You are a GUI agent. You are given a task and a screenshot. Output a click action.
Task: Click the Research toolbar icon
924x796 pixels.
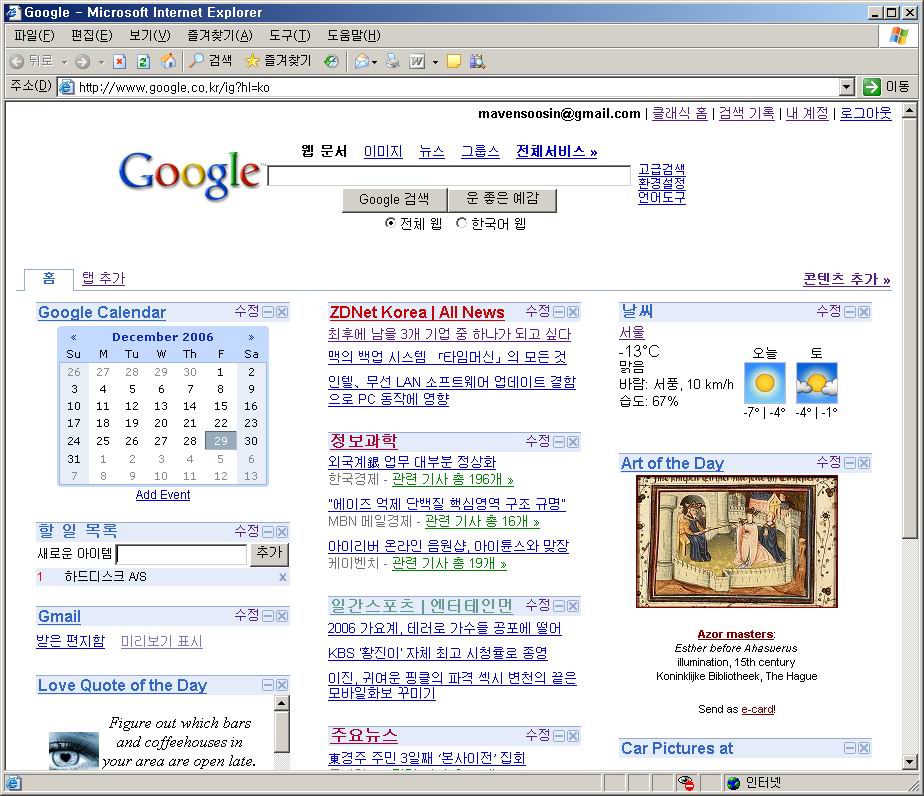[477, 61]
